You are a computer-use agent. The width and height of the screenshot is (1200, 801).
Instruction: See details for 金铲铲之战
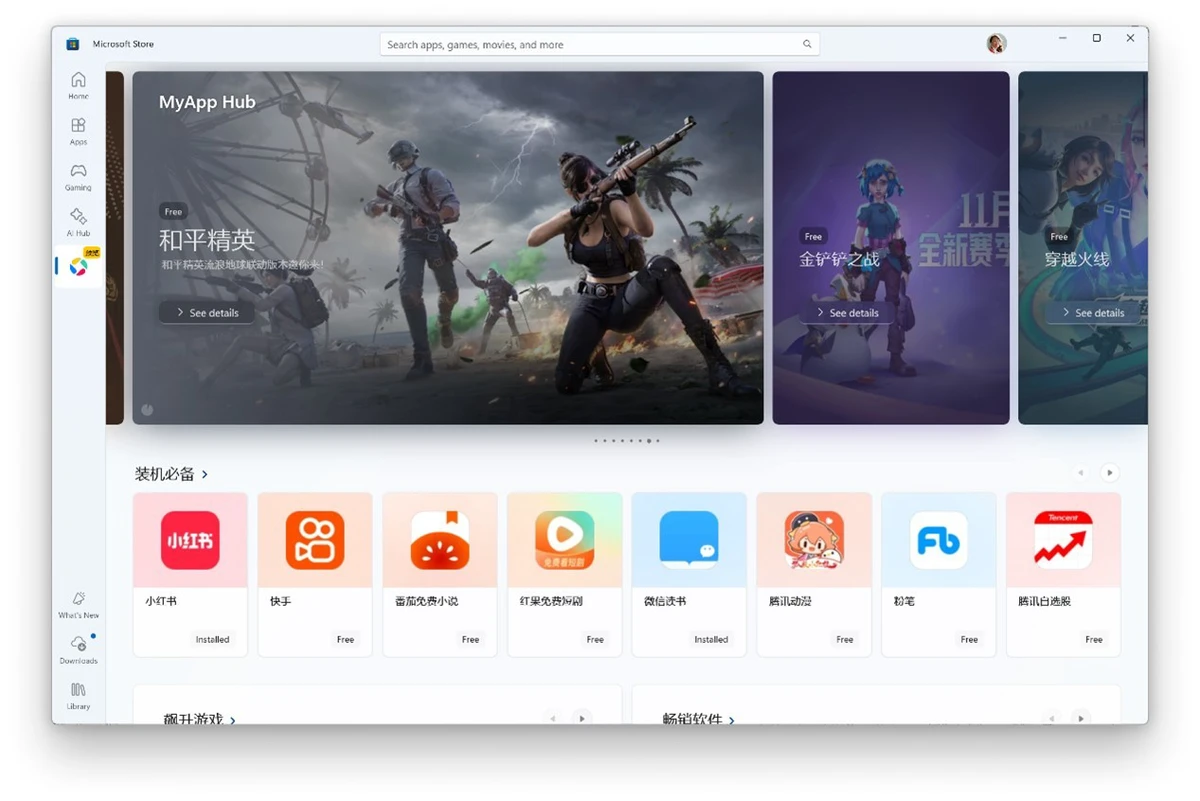click(x=846, y=313)
